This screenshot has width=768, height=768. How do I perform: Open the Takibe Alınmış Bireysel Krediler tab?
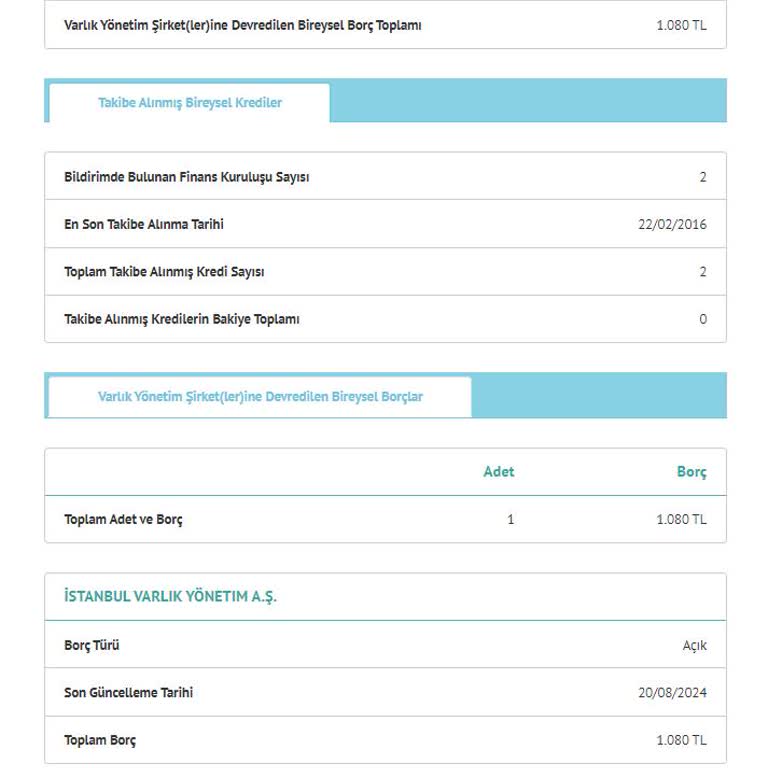point(189,103)
